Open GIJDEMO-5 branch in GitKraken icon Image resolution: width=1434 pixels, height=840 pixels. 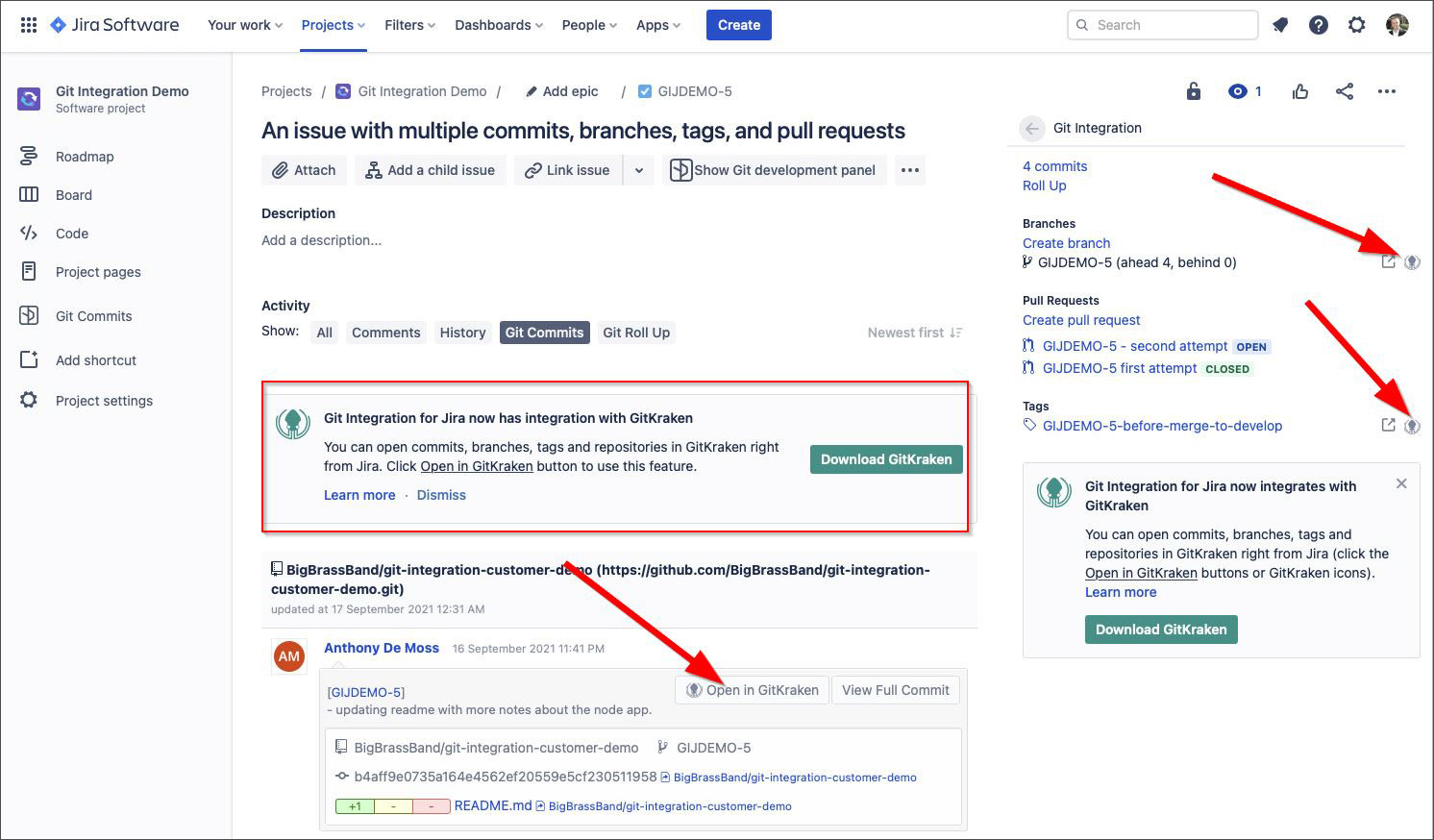(x=1412, y=261)
